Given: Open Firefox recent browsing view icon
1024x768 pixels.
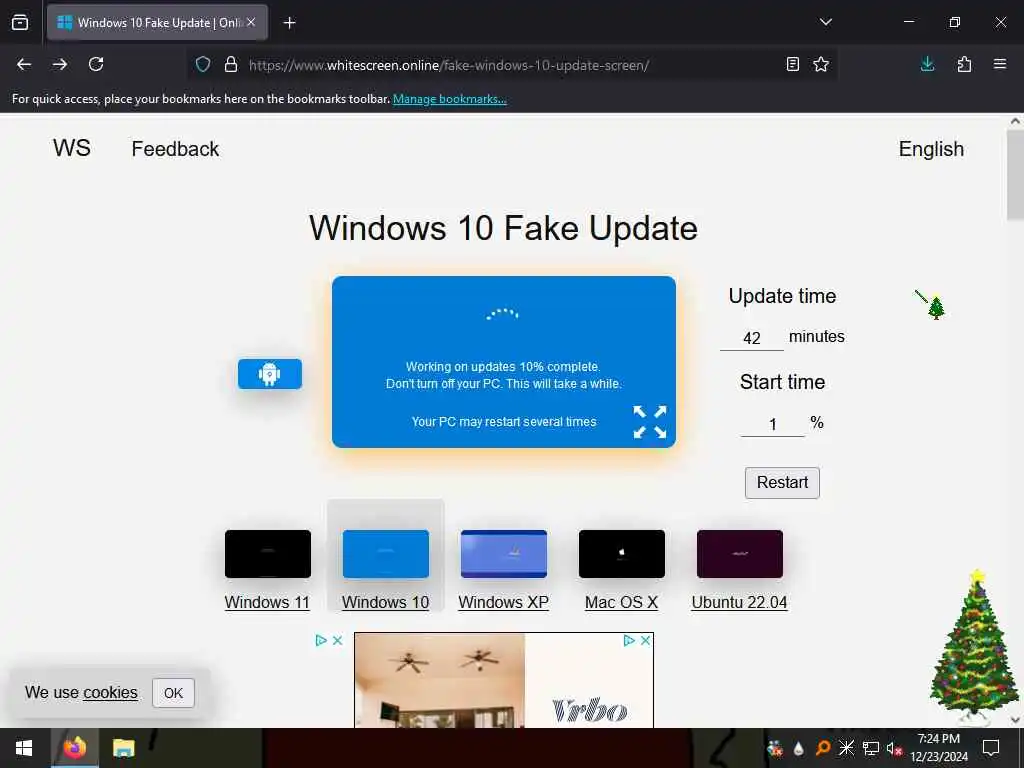Looking at the screenshot, I should (x=20, y=22).
